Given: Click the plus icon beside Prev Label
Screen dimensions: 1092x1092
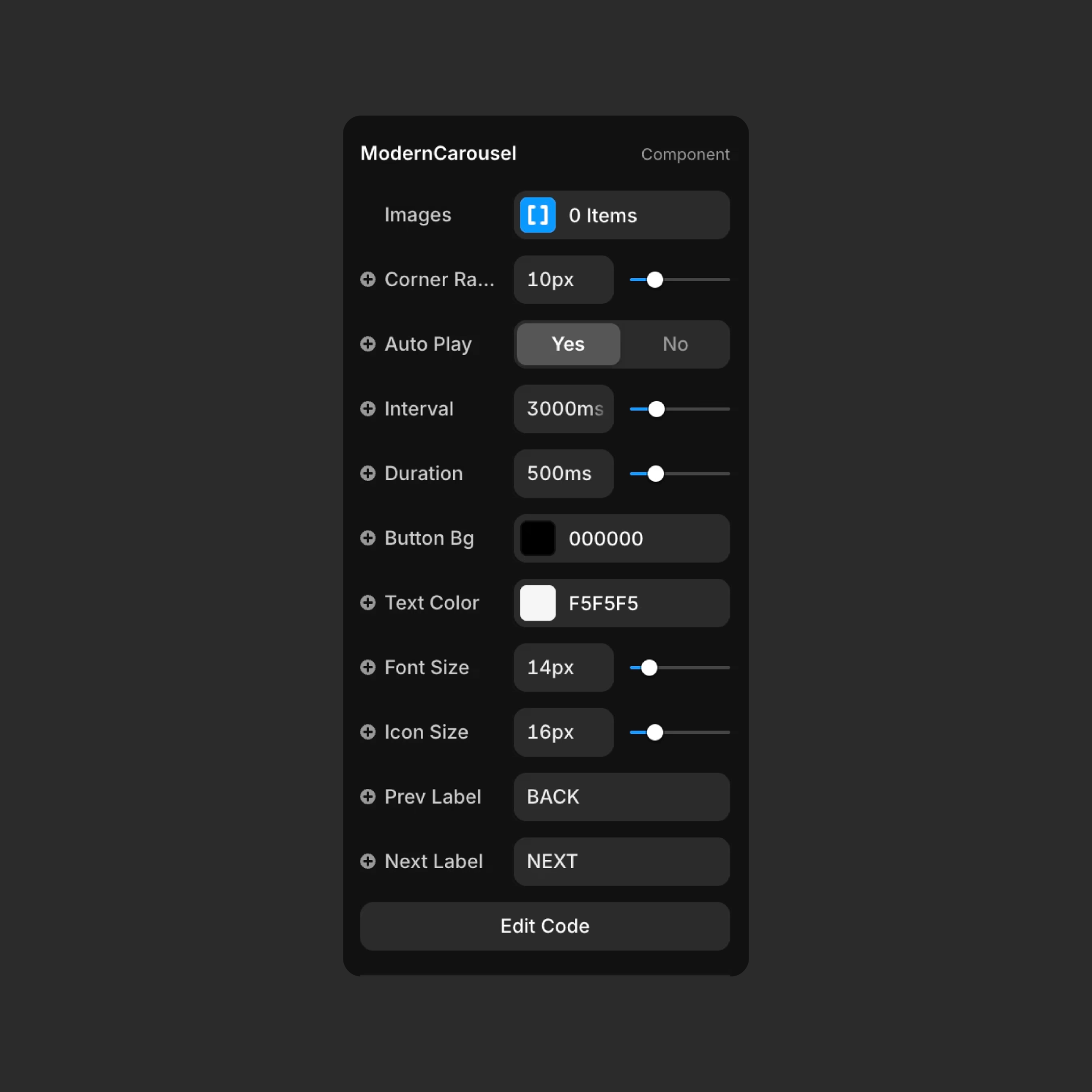Looking at the screenshot, I should point(368,797).
